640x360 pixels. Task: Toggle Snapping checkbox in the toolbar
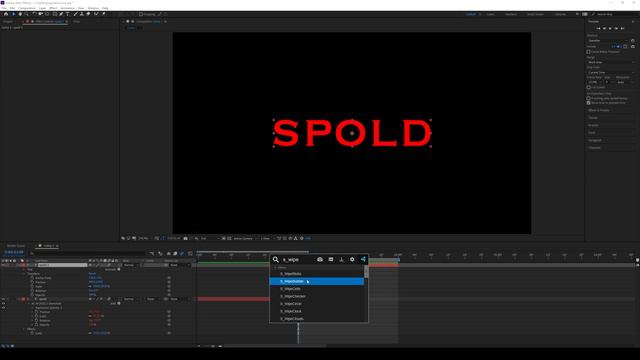tap(141, 14)
